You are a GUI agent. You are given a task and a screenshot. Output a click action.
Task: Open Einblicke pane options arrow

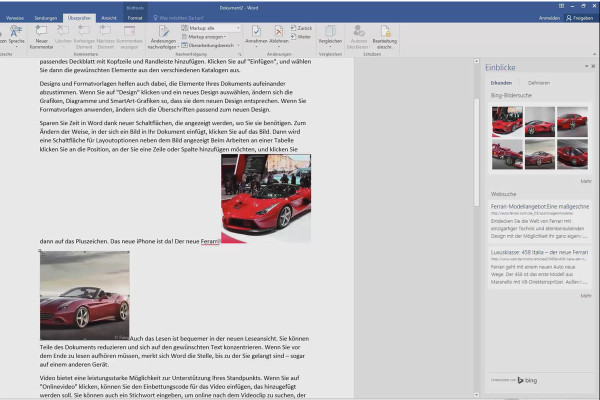(x=586, y=66)
